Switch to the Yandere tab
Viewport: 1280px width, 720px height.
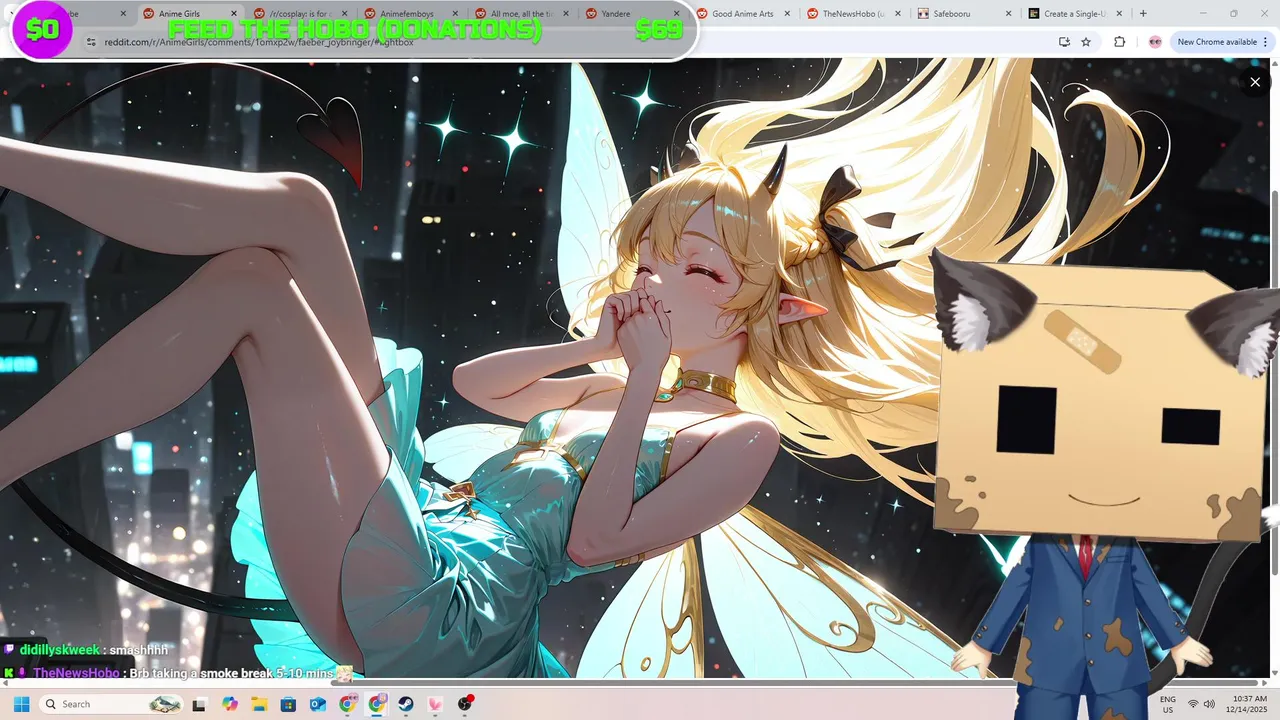616,14
